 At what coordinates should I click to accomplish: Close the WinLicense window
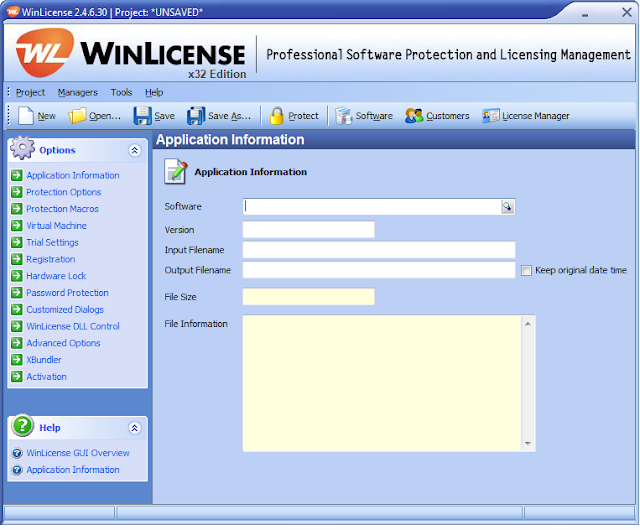tap(627, 12)
